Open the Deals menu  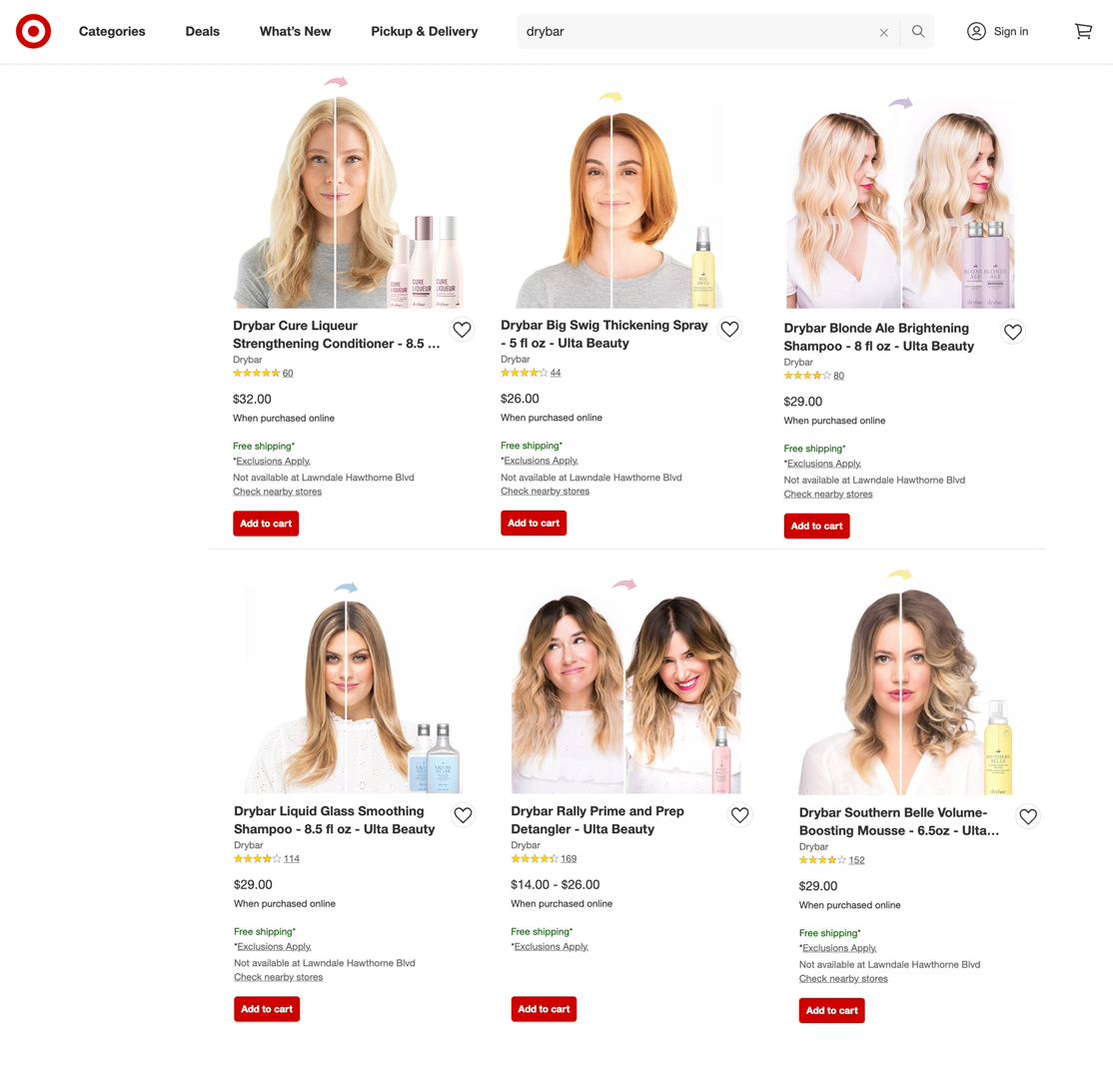202,31
